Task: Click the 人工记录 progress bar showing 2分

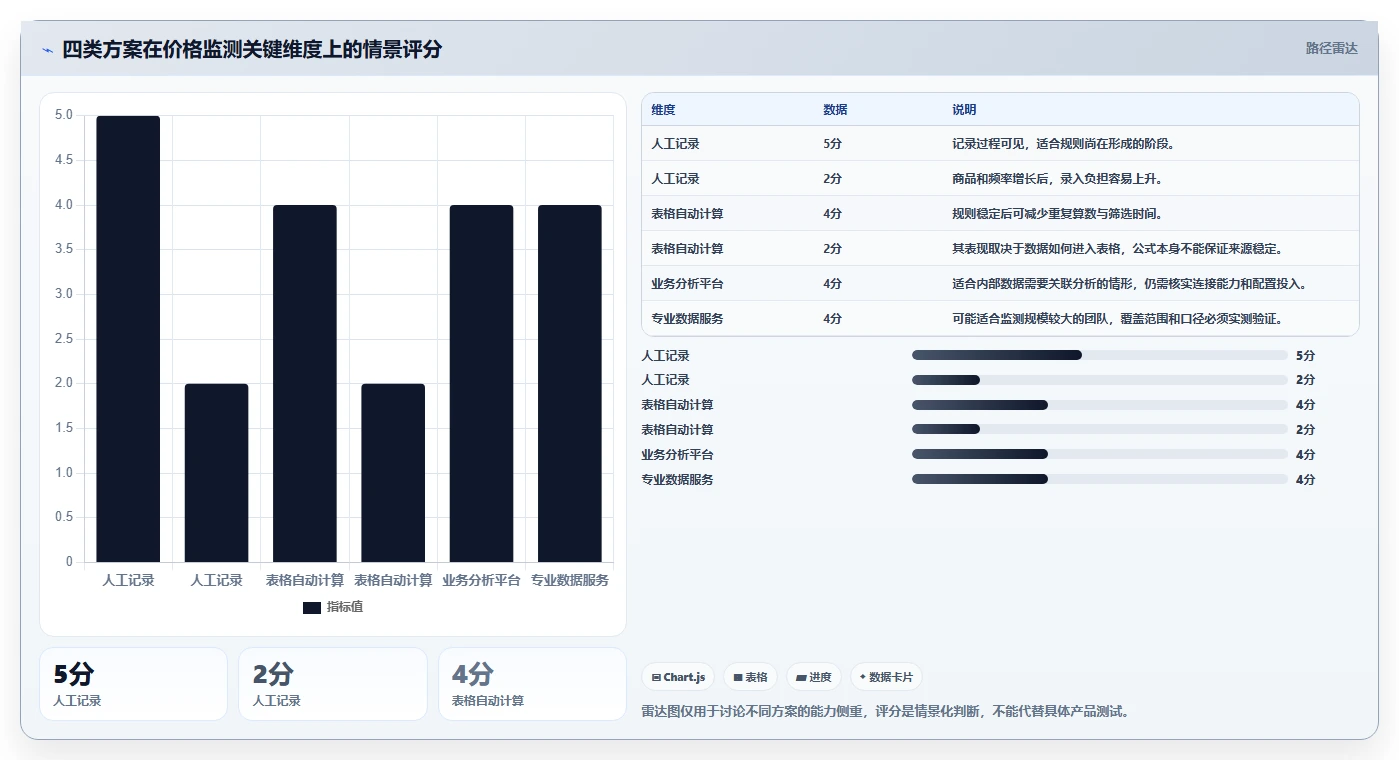Action: (1099, 380)
